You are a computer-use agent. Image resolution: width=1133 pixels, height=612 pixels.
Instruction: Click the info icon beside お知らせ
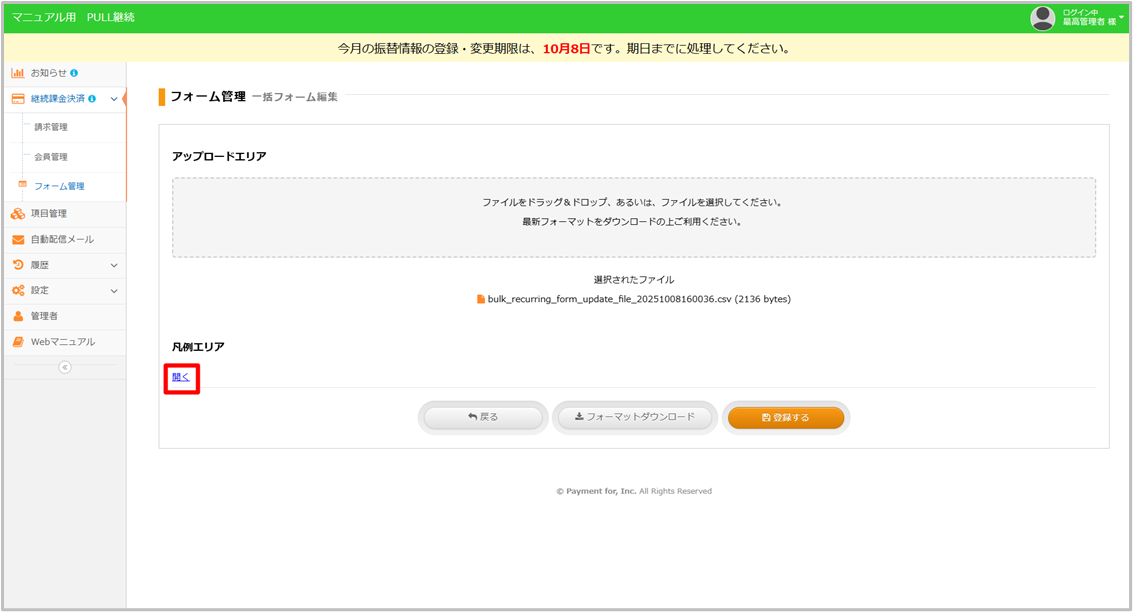(x=74, y=73)
